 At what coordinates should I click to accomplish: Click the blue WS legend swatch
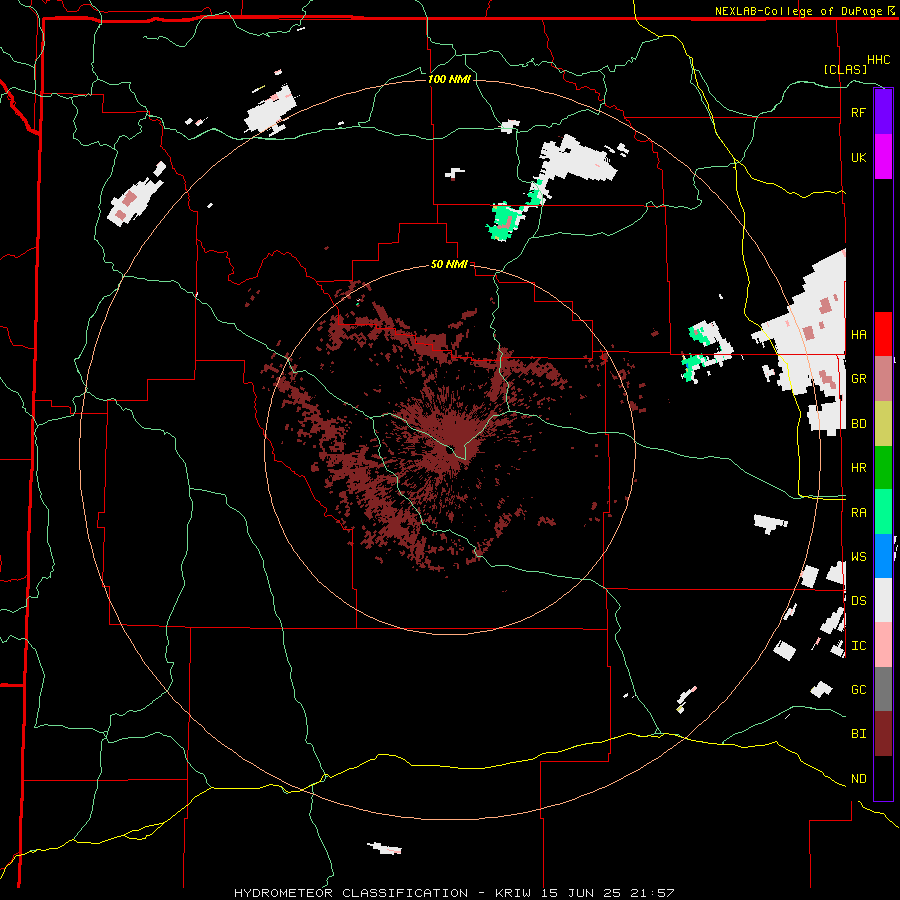click(883, 556)
